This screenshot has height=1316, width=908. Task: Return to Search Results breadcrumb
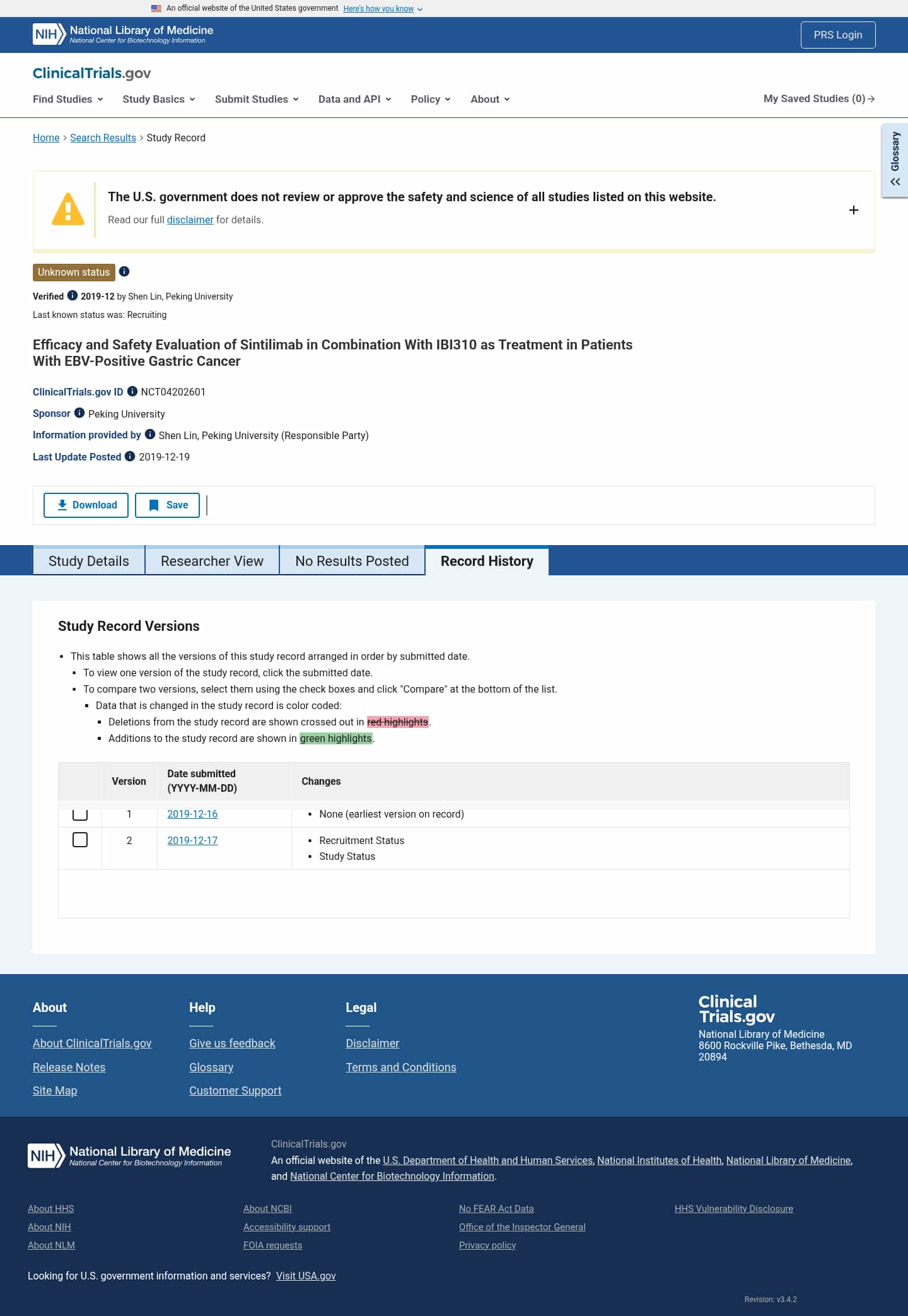click(103, 138)
